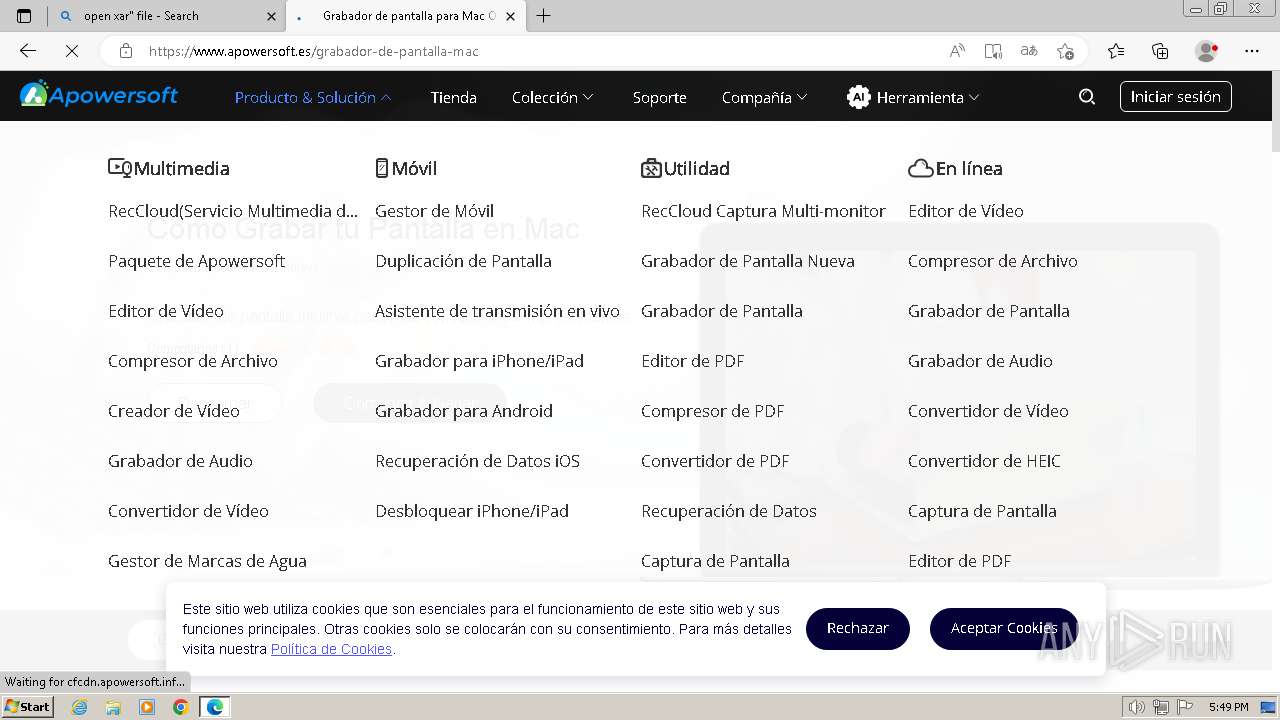The height and width of the screenshot is (720, 1280).
Task: Choose Recuperación de Datos under Utilidad
Action: pyautogui.click(x=729, y=511)
